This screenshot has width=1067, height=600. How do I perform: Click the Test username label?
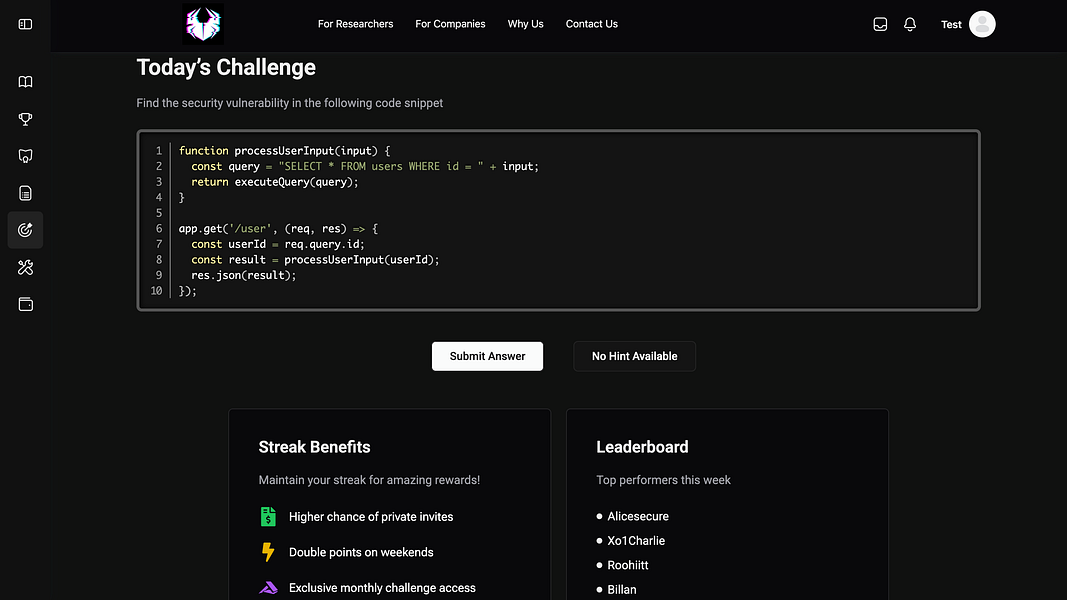(951, 24)
